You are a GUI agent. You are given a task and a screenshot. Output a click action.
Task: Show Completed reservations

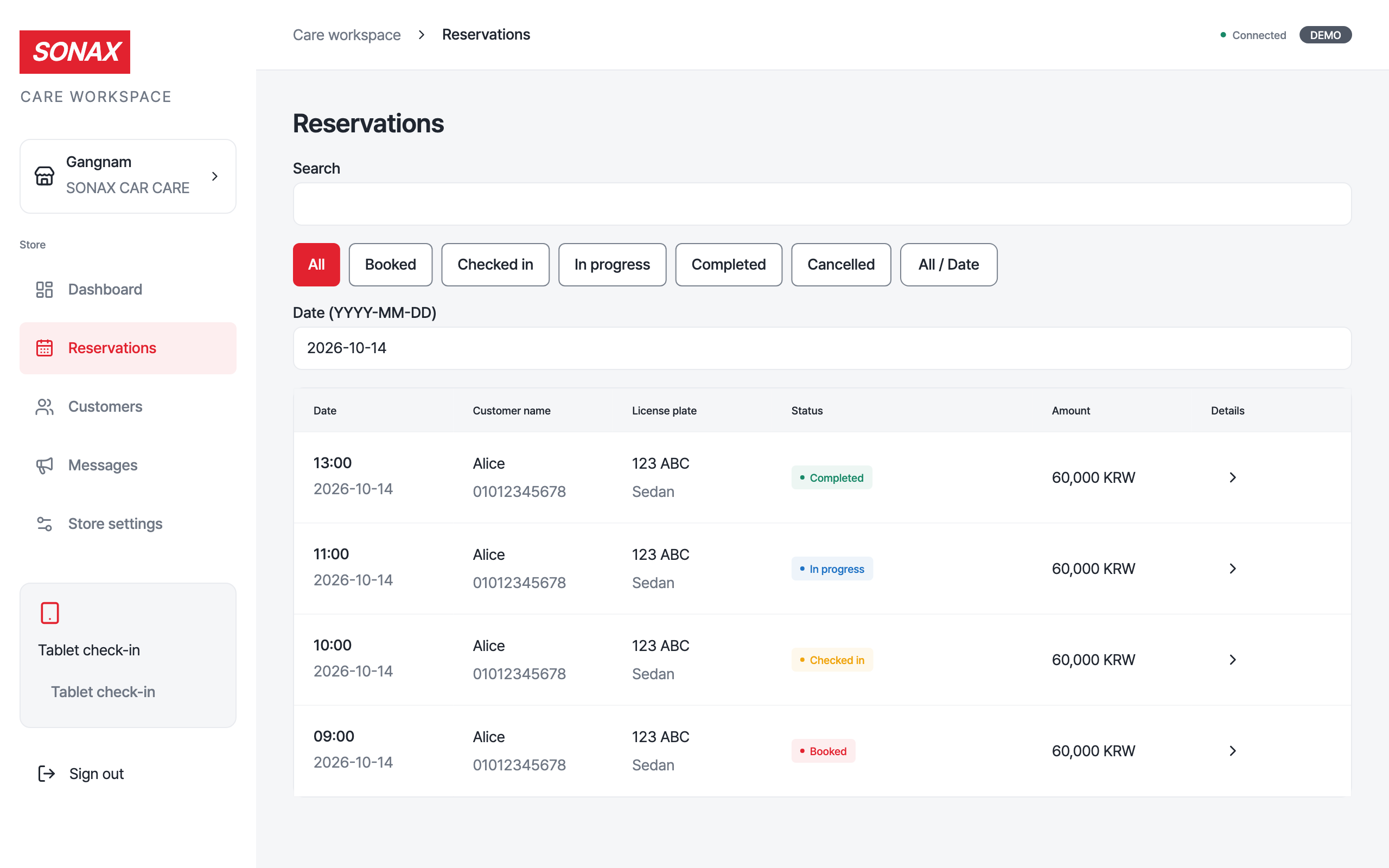[728, 265]
